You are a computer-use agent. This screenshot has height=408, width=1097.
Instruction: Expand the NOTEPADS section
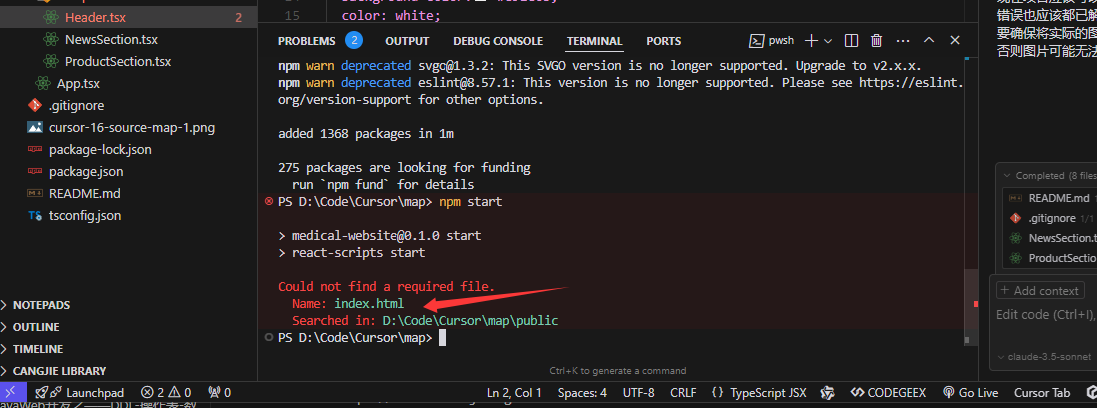tap(41, 305)
